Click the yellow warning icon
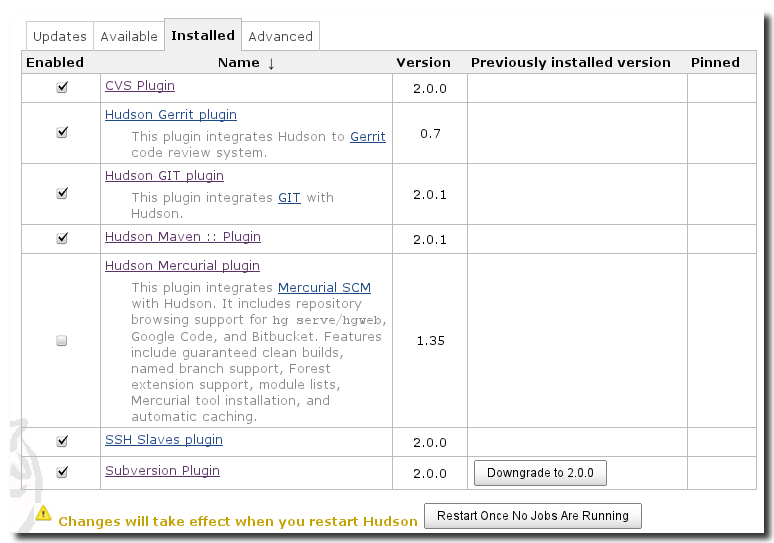 (x=44, y=514)
